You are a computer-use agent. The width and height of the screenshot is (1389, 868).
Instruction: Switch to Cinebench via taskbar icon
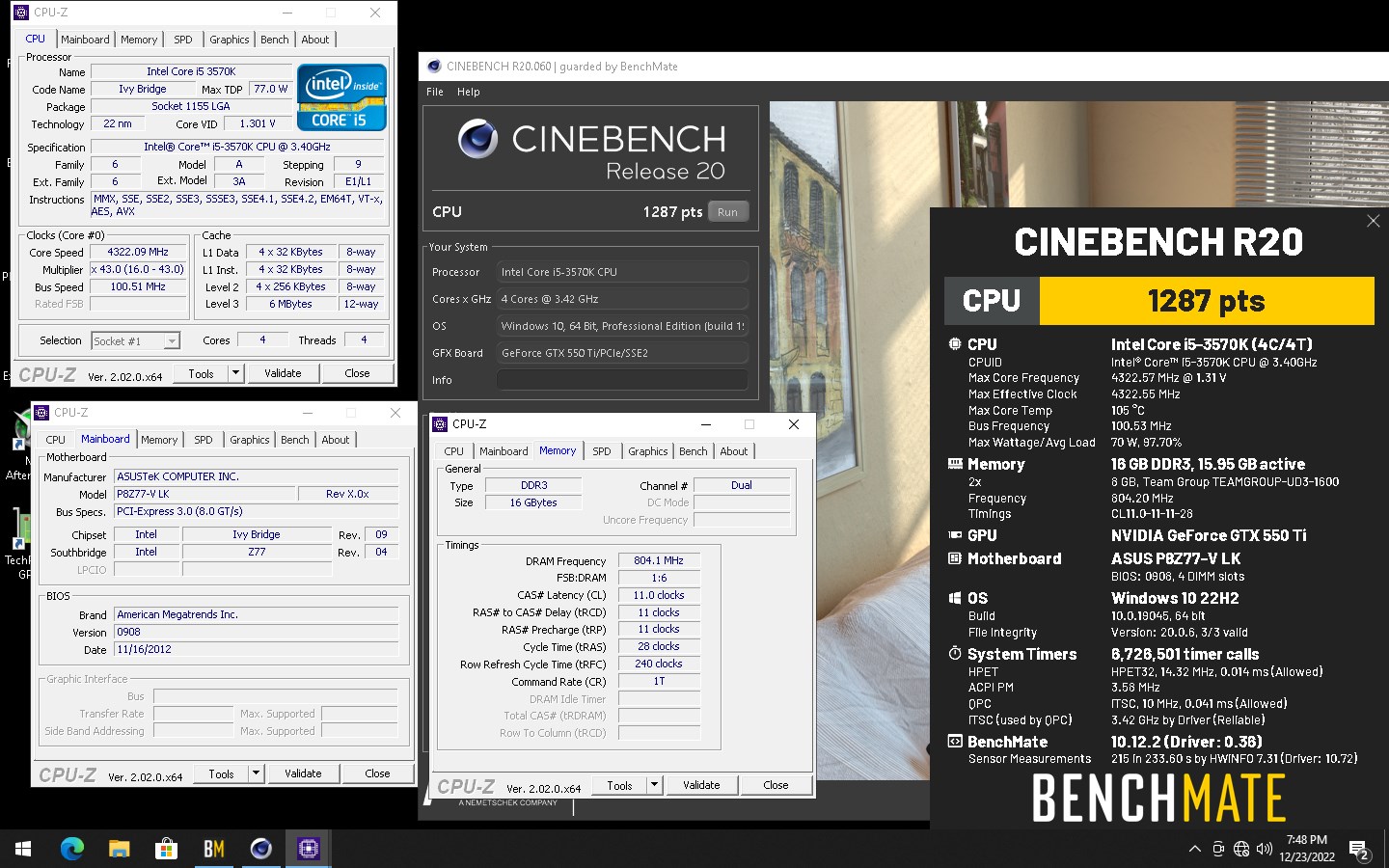[x=260, y=849]
